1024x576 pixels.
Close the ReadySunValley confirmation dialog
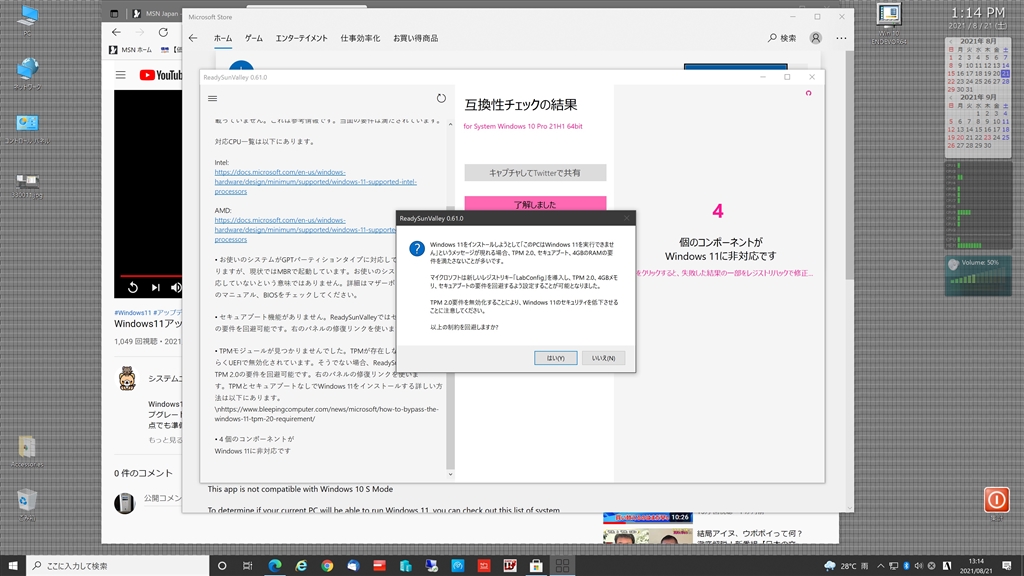[626, 218]
